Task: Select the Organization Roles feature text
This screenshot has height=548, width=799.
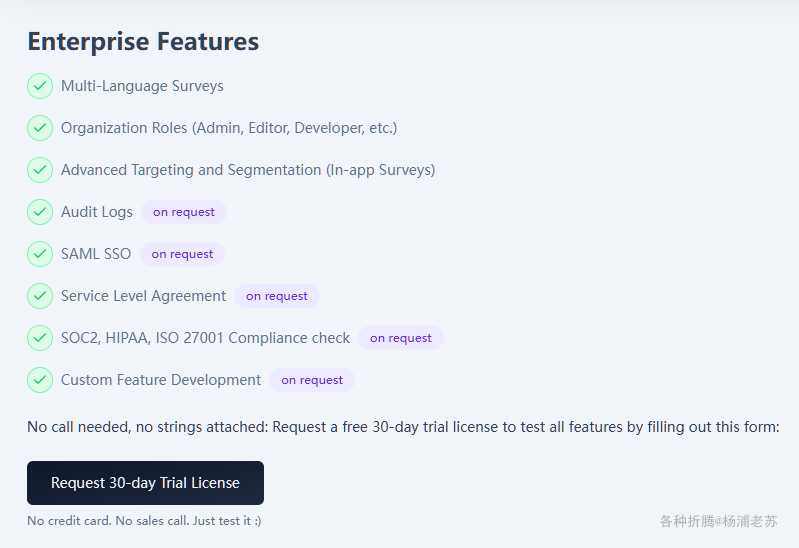Action: (x=229, y=128)
